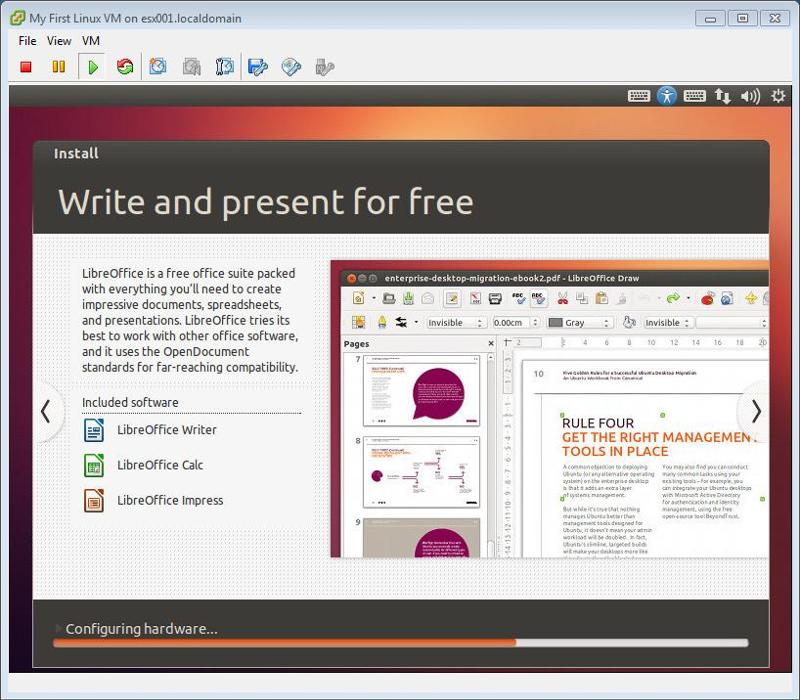Click Export as PDF icon in Draw toolbar
Viewport: 800px width, 700px height.
[476, 298]
